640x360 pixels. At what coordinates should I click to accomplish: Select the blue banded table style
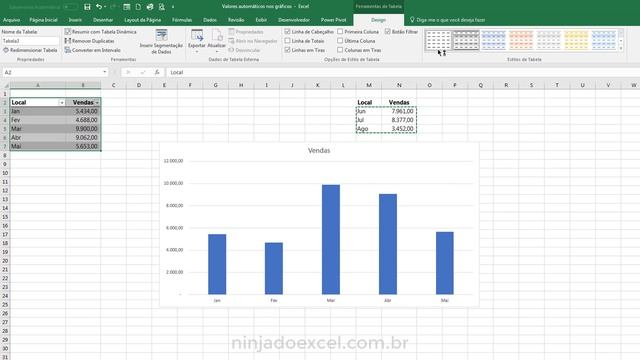click(493, 40)
